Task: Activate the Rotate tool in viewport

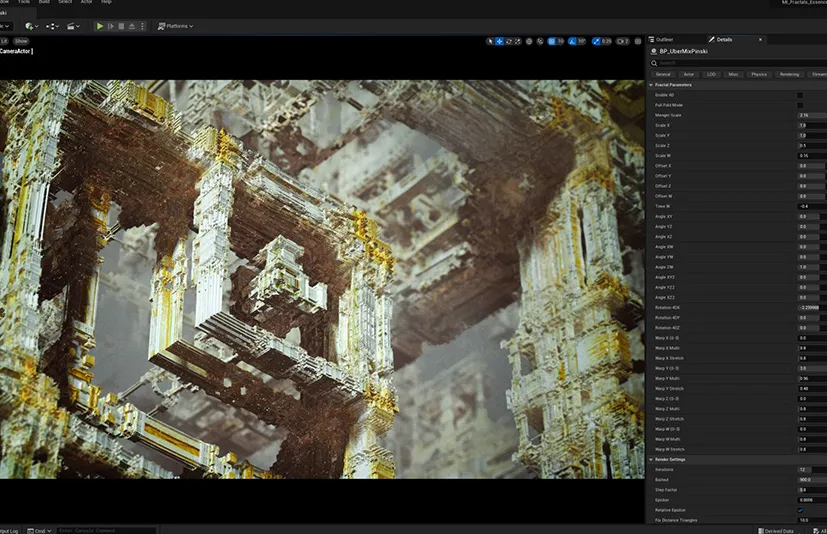Action: tap(508, 41)
